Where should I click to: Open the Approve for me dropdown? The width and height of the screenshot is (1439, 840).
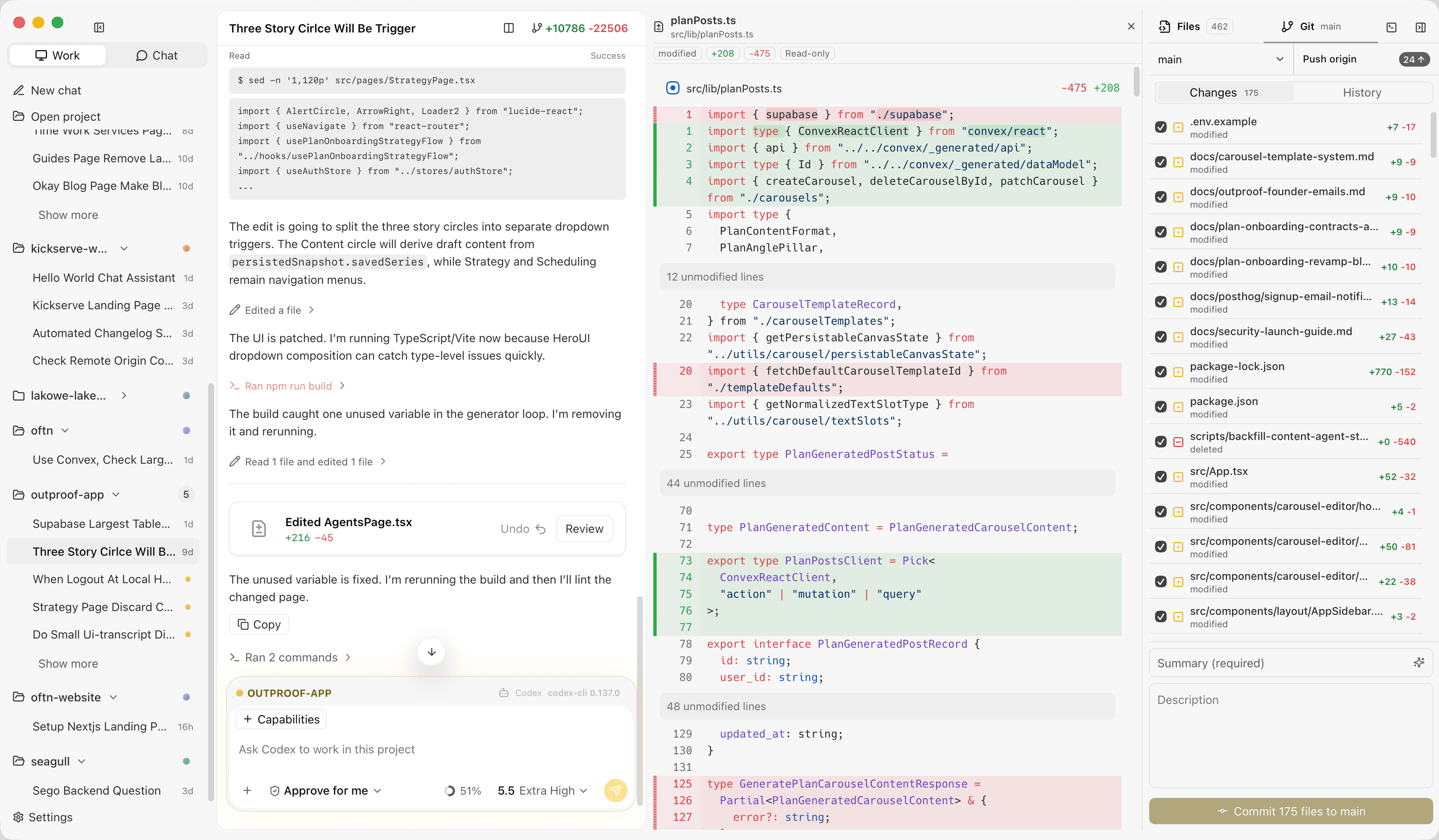pos(325,790)
